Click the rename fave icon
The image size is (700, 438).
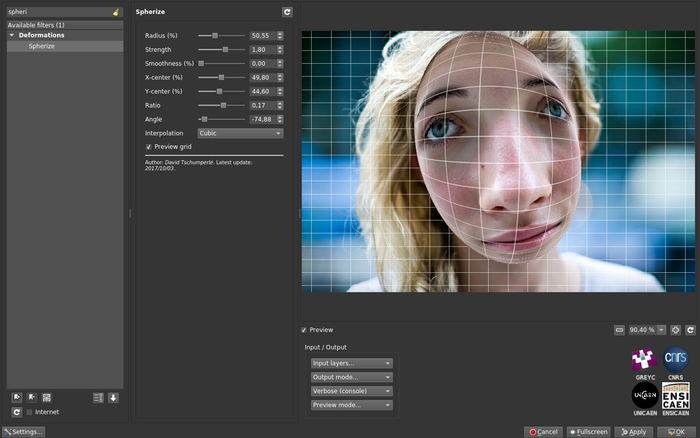coord(47,397)
